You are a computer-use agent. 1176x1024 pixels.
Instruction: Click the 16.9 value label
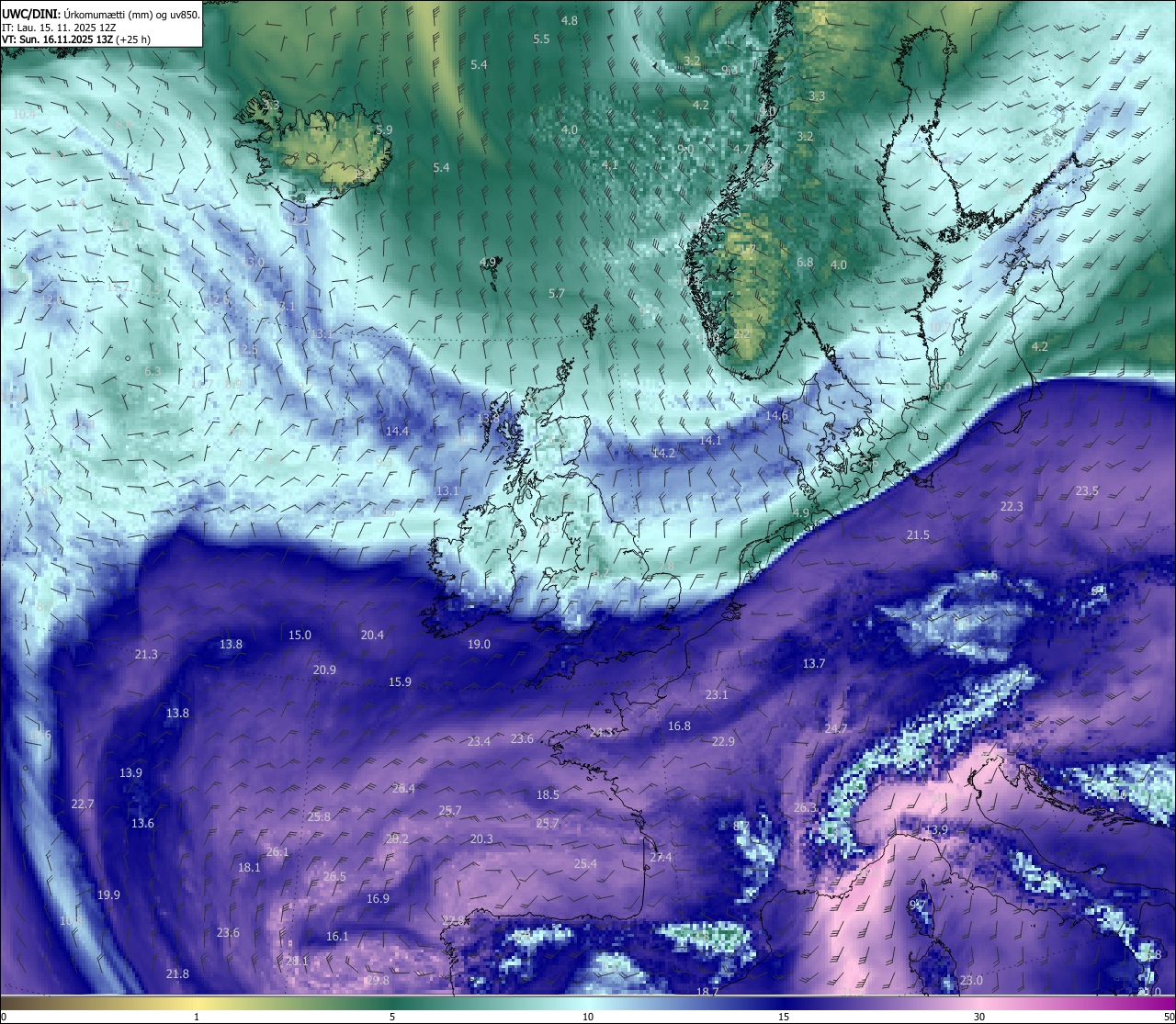[x=378, y=899]
